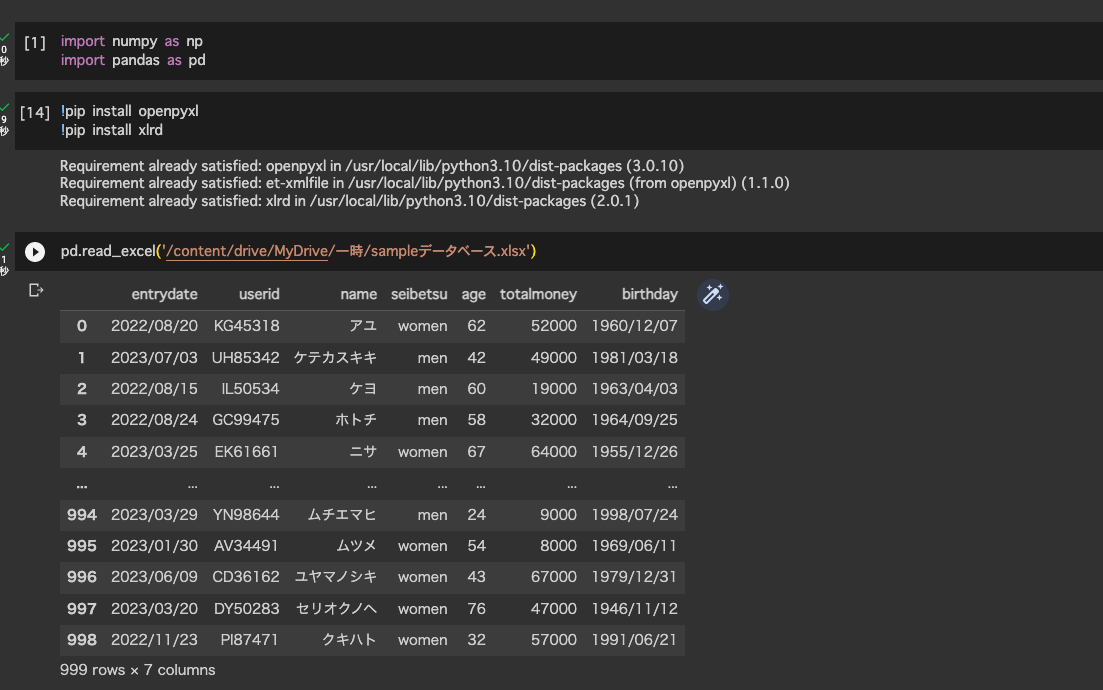The height and width of the screenshot is (690, 1103).
Task: Click into the import numpy code line
Action: (132, 41)
